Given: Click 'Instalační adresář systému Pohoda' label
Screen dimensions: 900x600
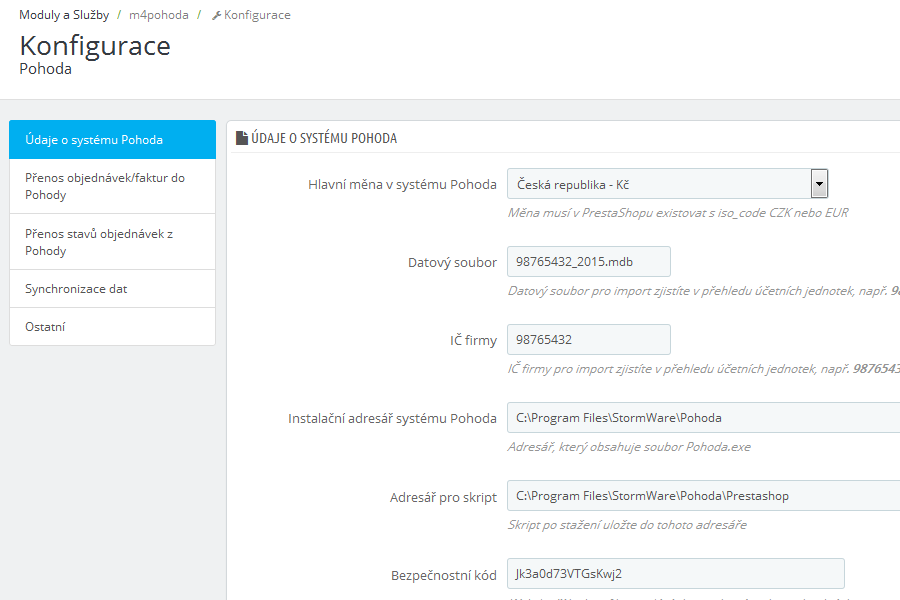Looking at the screenshot, I should pyautogui.click(x=392, y=419).
